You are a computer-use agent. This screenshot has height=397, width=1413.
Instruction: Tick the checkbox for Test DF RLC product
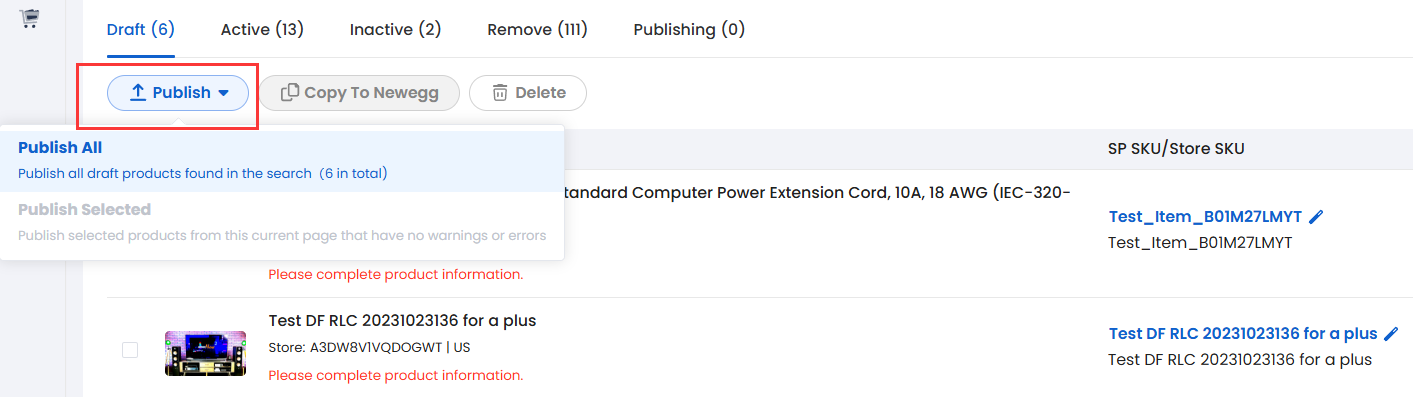coord(130,350)
